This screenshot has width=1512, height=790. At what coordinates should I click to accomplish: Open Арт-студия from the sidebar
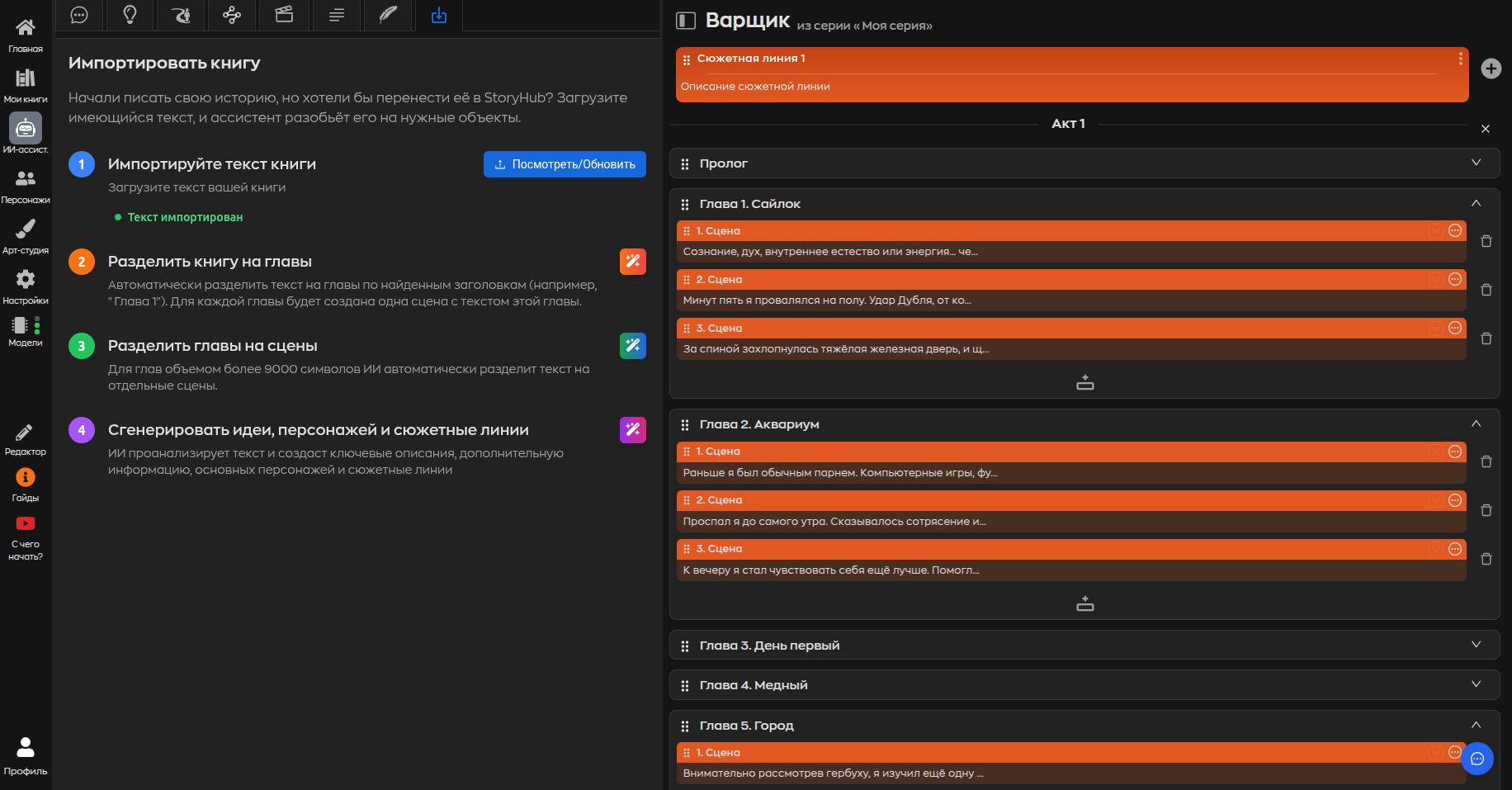[x=26, y=235]
